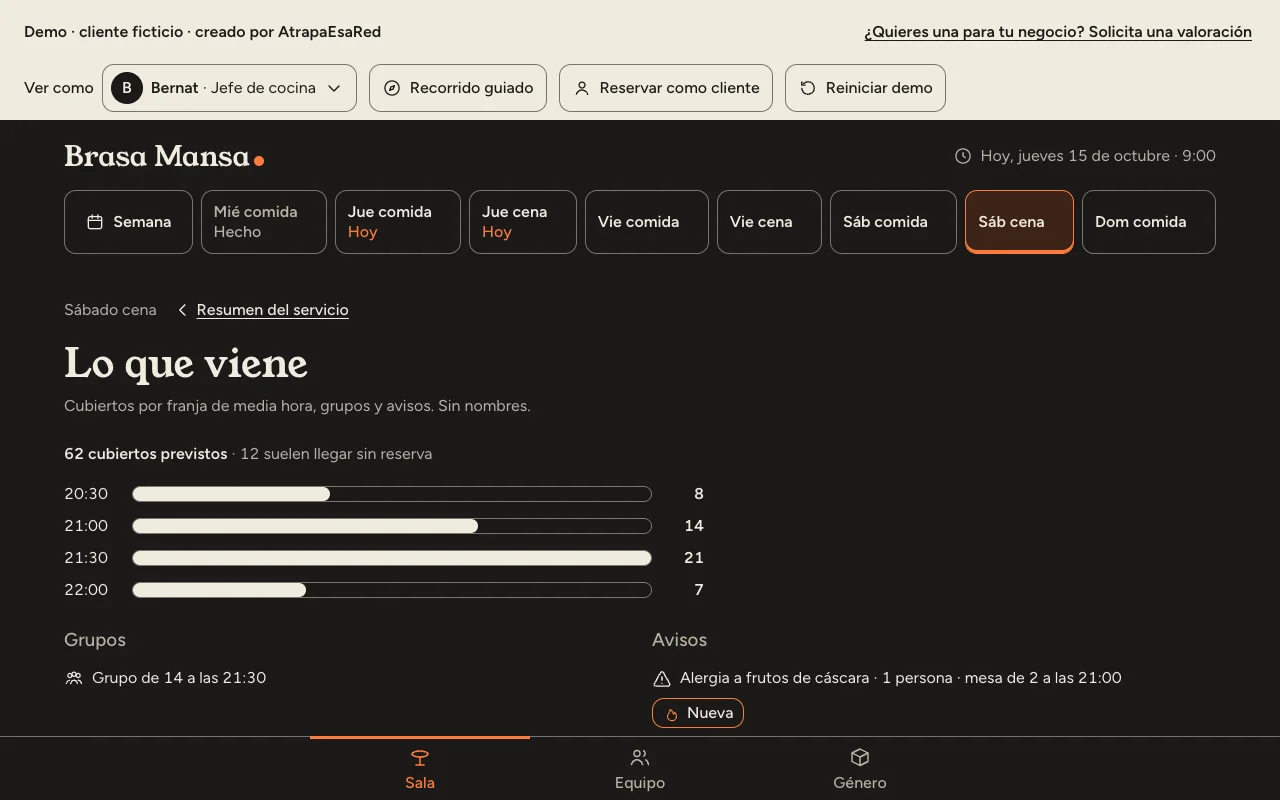
Task: Click the group icon beside Grupo de 14
Action: pyautogui.click(x=74, y=678)
